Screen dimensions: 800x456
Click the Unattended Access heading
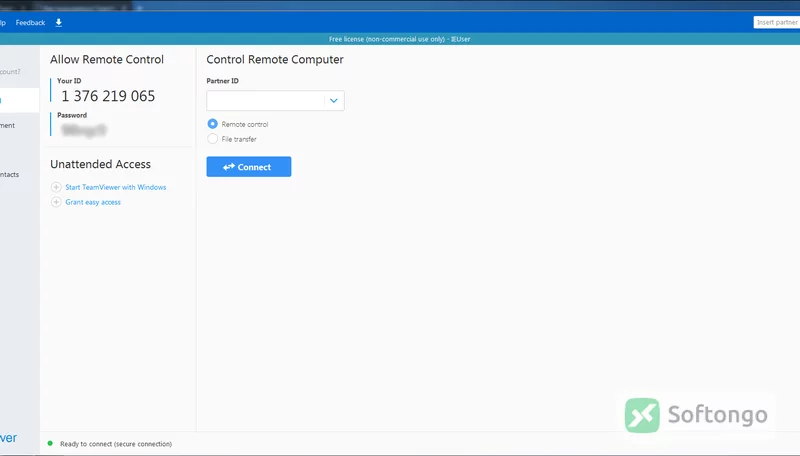pos(101,164)
